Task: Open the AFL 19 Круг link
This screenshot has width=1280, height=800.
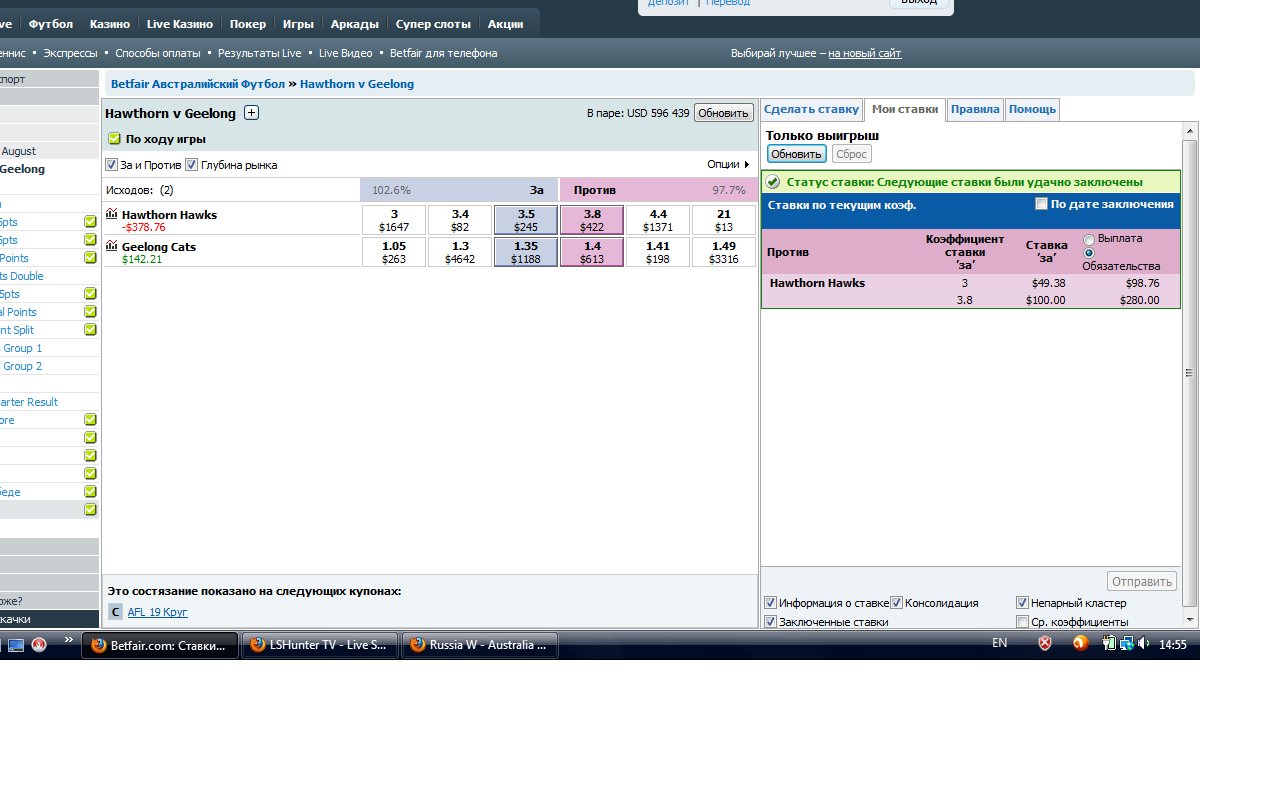Action: coord(157,612)
